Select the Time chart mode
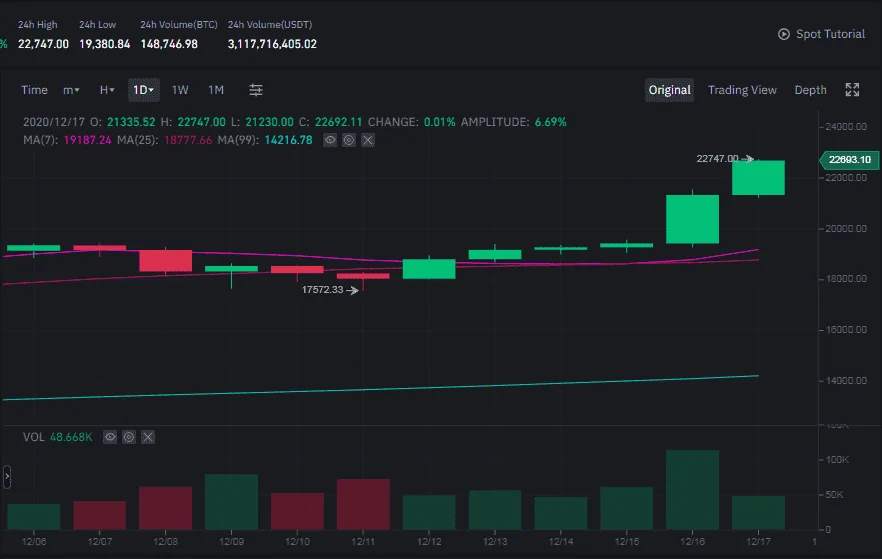 point(34,90)
